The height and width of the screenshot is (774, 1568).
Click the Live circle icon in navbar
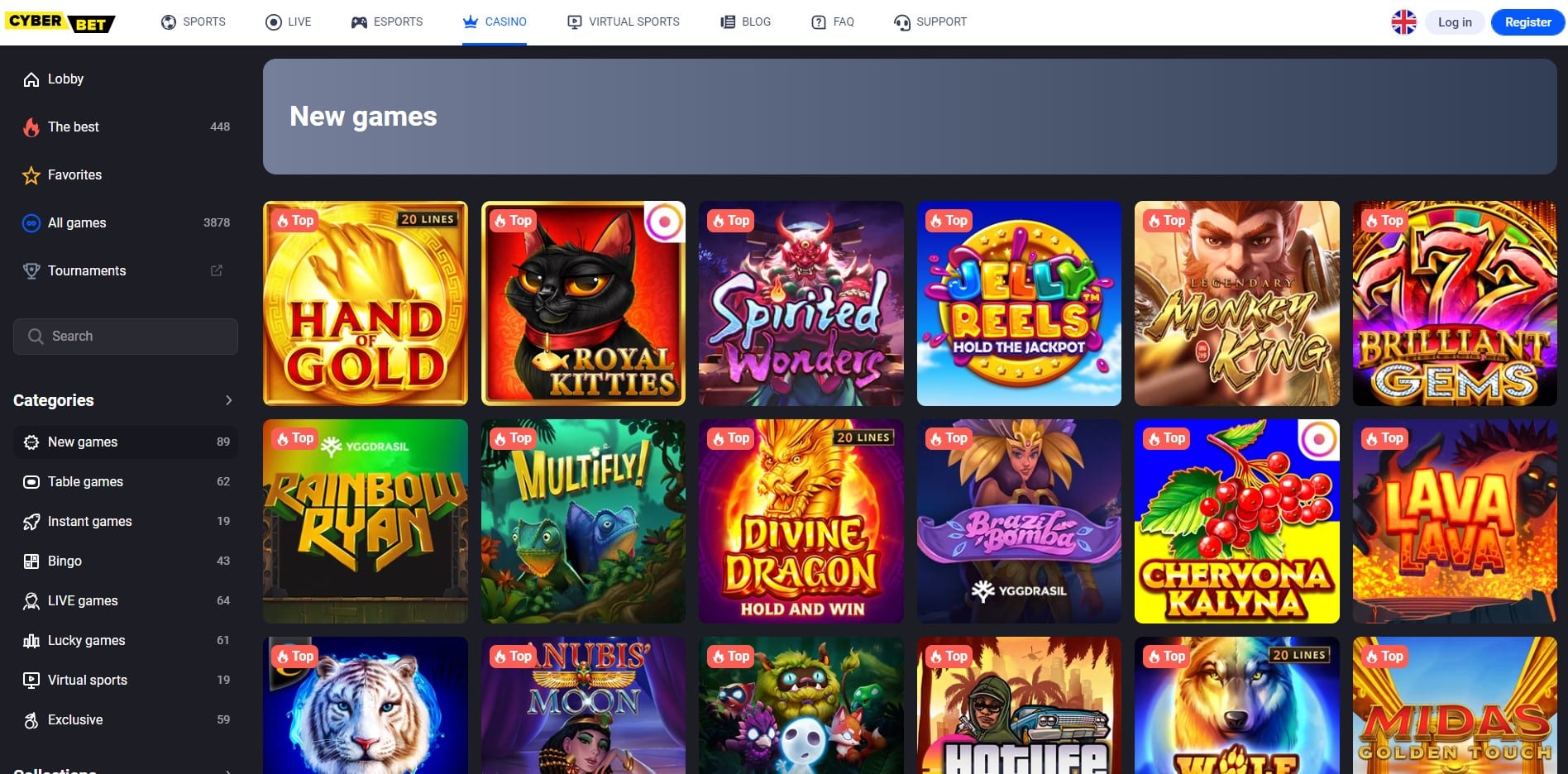coord(274,22)
